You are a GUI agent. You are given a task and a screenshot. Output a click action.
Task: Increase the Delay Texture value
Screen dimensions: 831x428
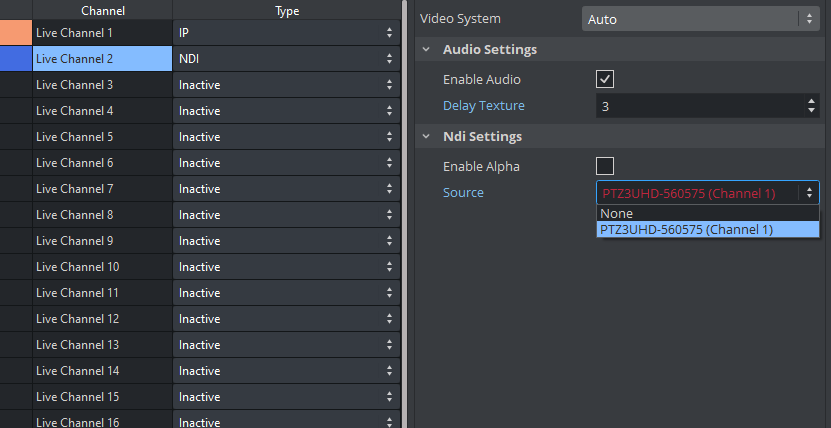pyautogui.click(x=810, y=100)
